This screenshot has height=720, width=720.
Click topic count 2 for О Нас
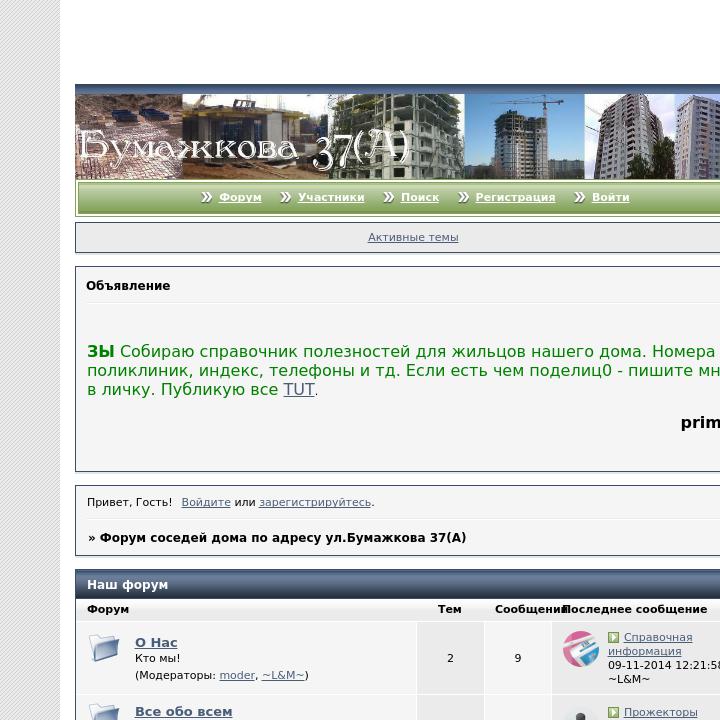click(x=450, y=658)
